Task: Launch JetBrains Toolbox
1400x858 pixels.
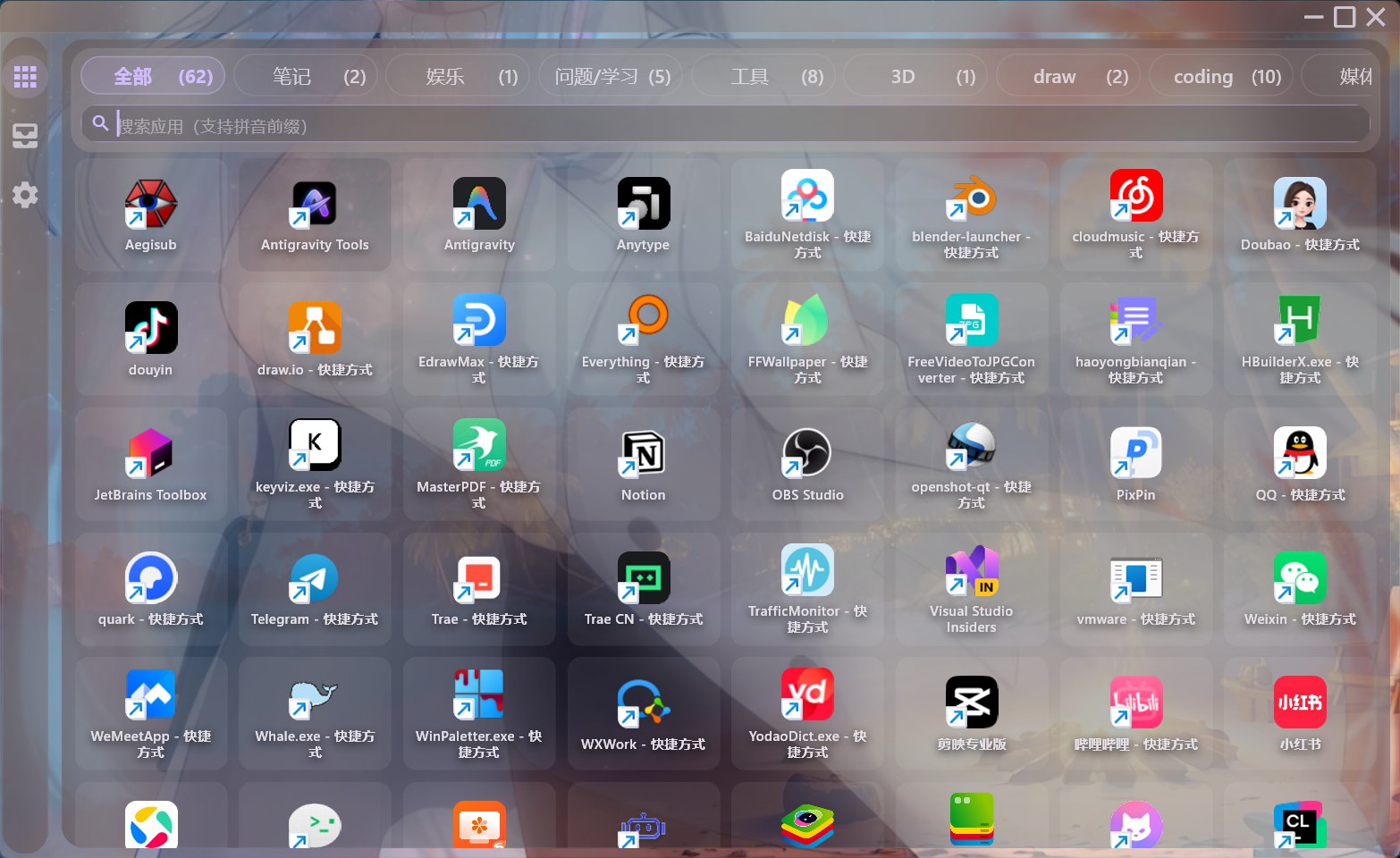Action: (150, 463)
